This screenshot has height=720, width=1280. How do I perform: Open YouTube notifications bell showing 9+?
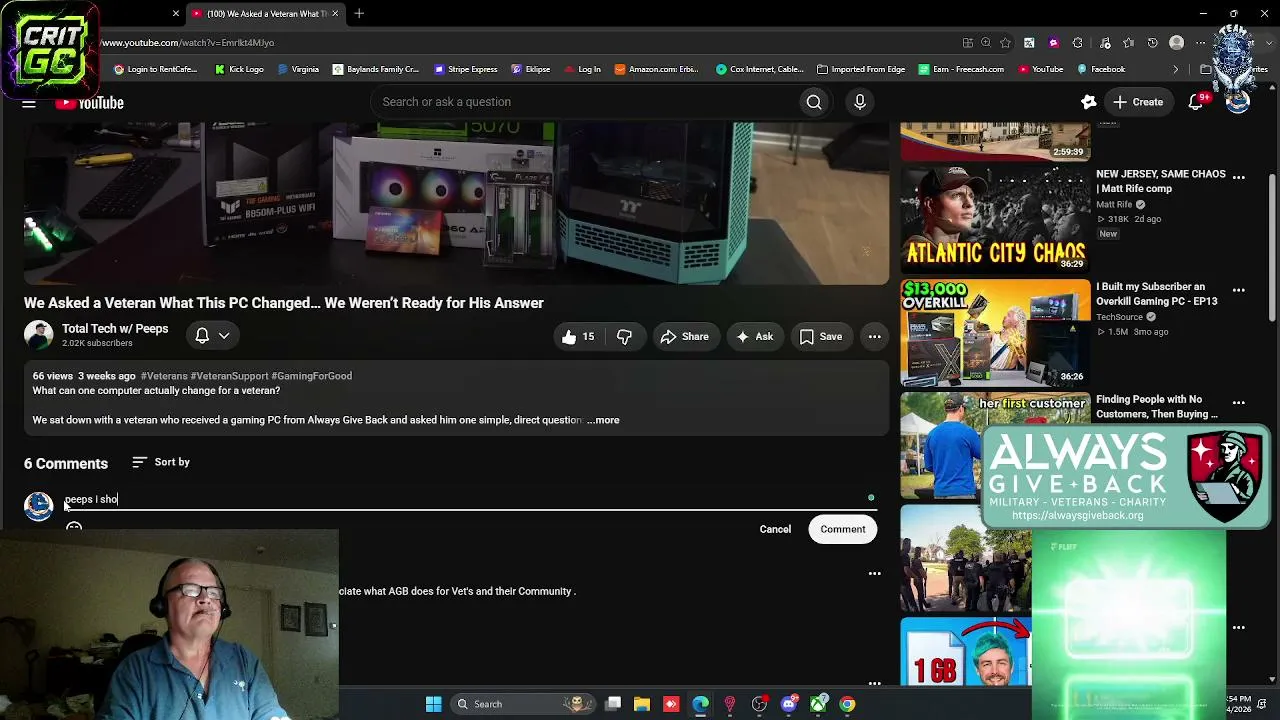click(x=1197, y=102)
